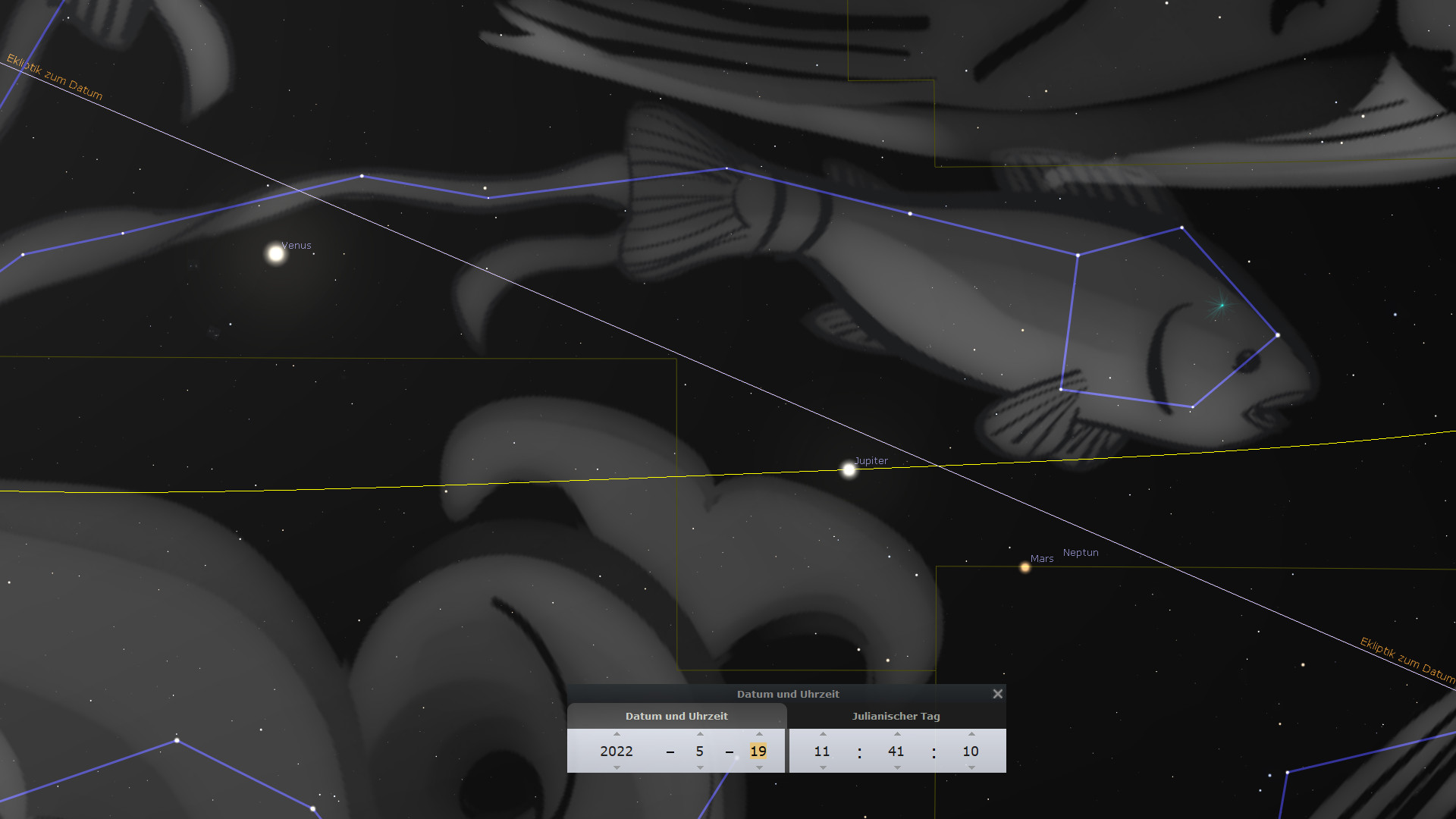Increase the year with the up arrow
The width and height of the screenshot is (1456, 819).
point(617,734)
